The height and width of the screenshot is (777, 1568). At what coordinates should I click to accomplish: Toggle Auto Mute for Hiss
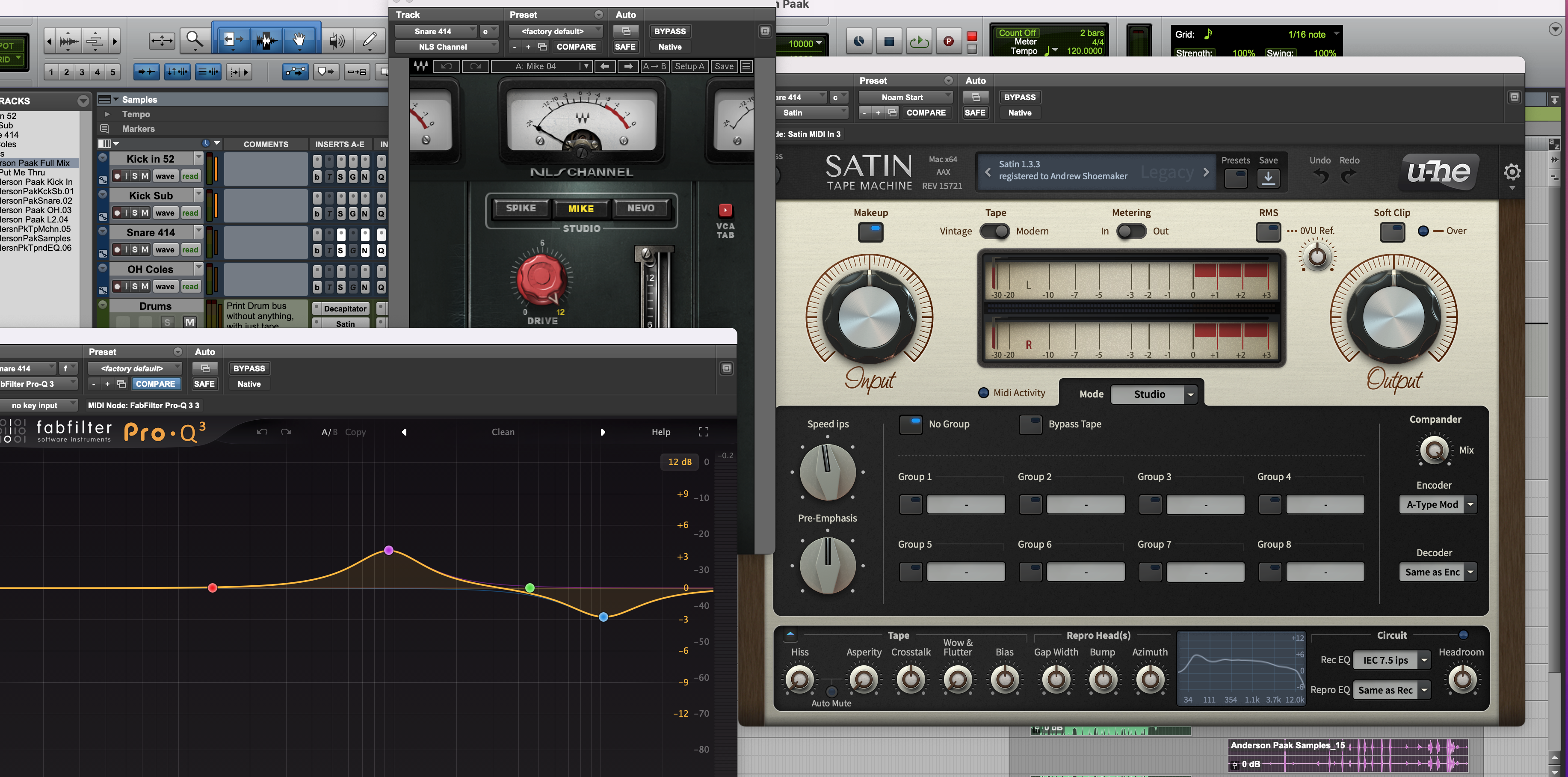(831, 691)
